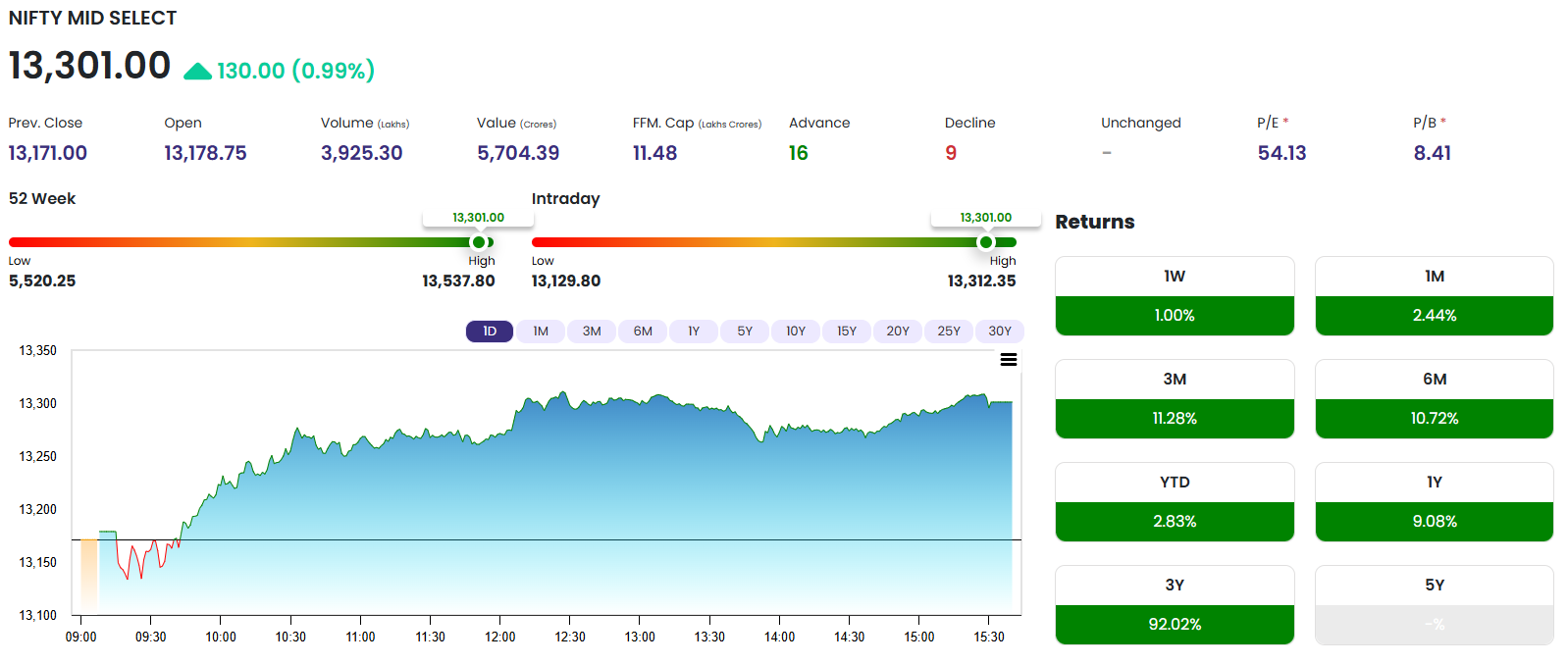Click the Returns section heading

1095,222
